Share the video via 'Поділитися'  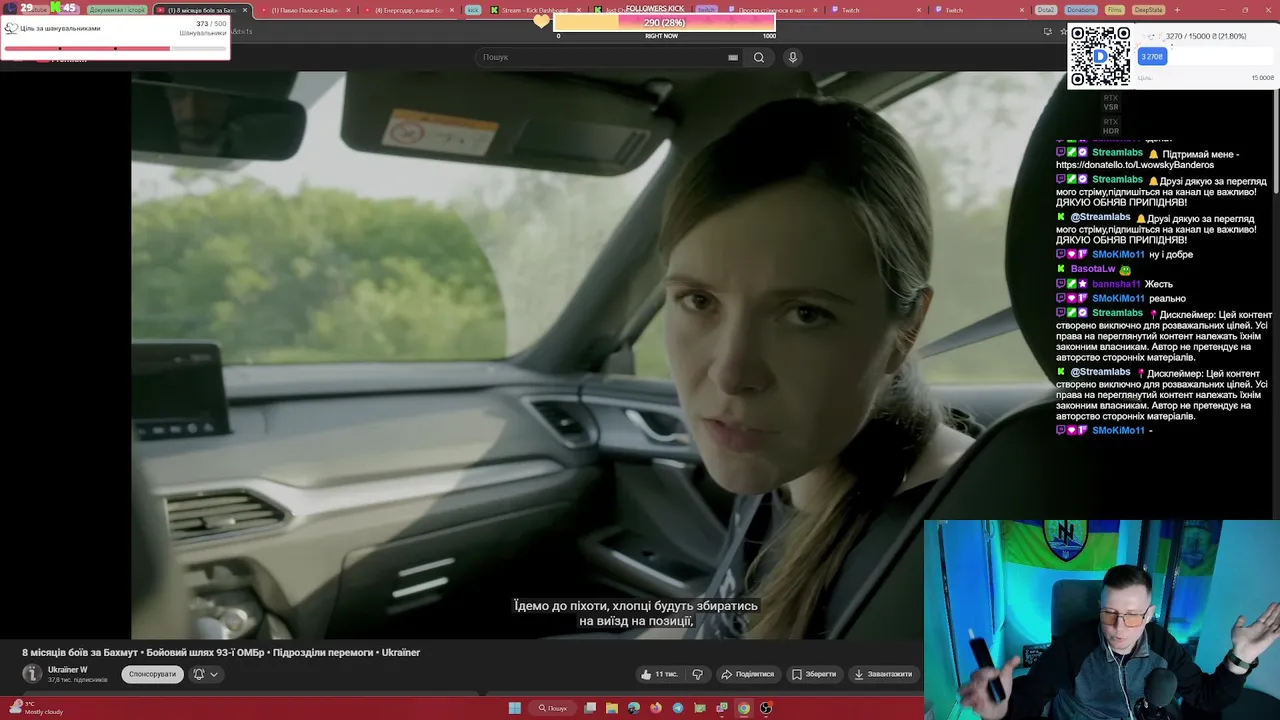point(747,674)
